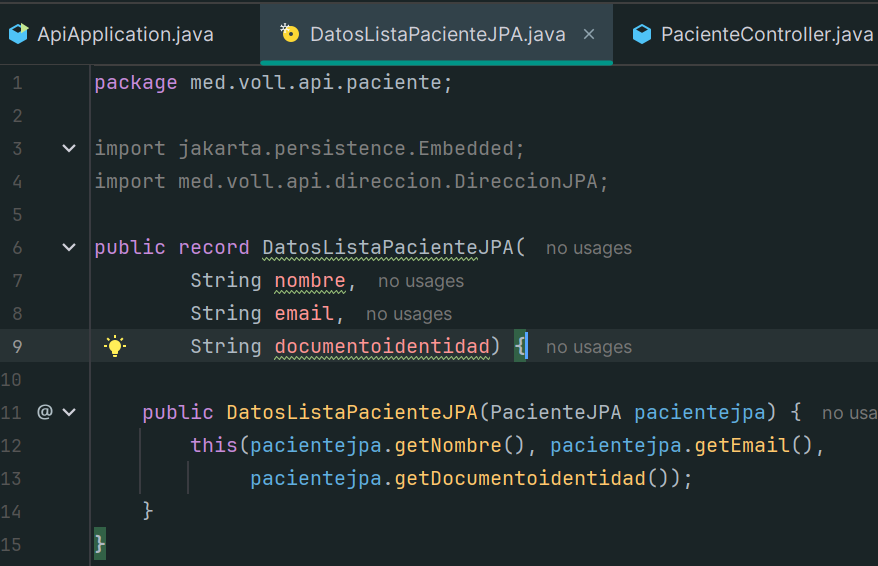878x566 pixels.
Task: Click the 'record' keyword on line 6
Action: [x=213, y=247]
